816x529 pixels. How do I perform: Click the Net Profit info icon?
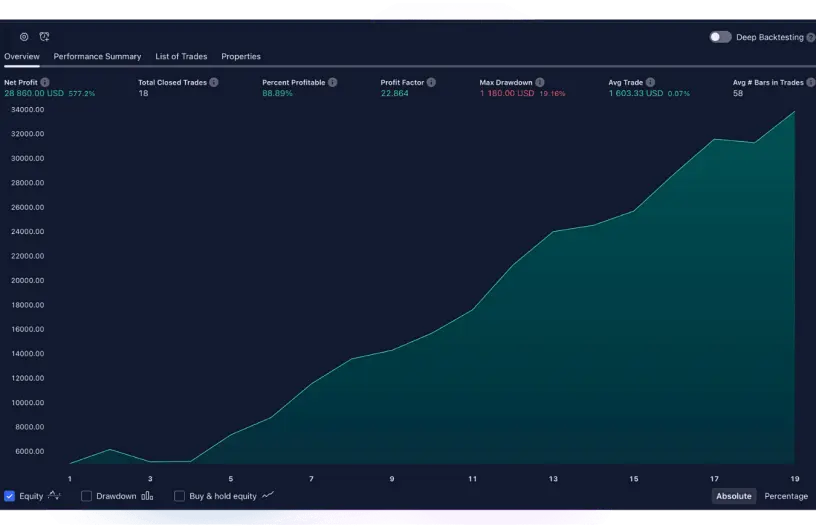click(45, 83)
